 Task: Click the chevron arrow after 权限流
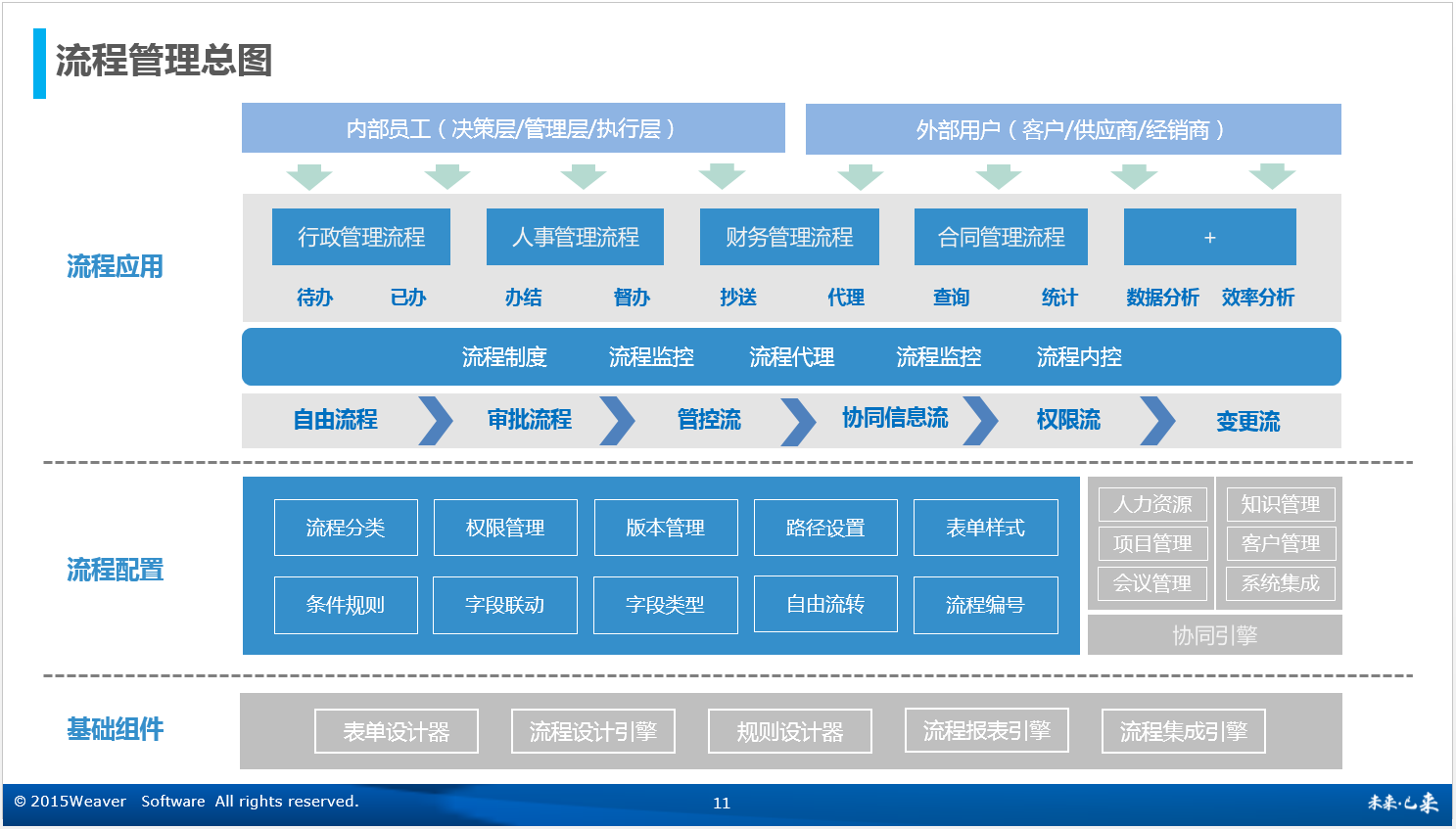click(x=1157, y=421)
